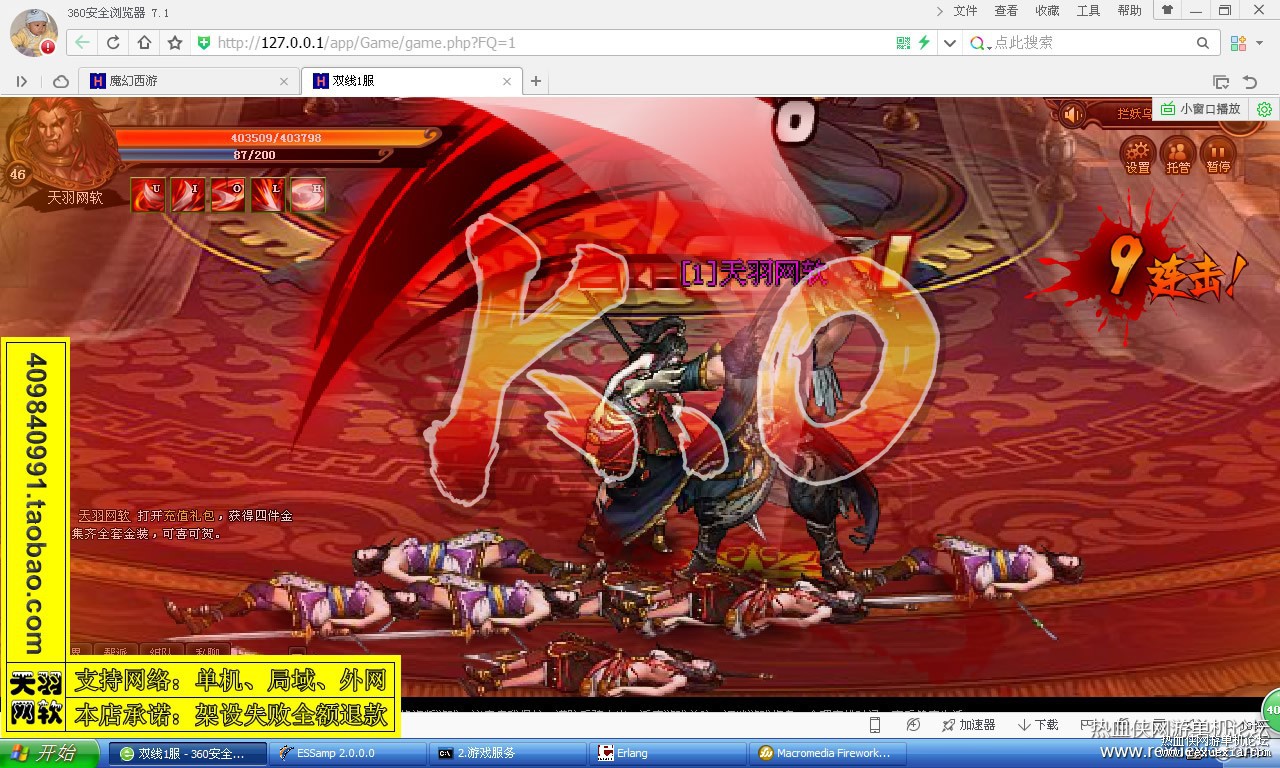Image resolution: width=1280 pixels, height=768 pixels.
Task: Open game 设置 settings
Action: (x=1138, y=156)
